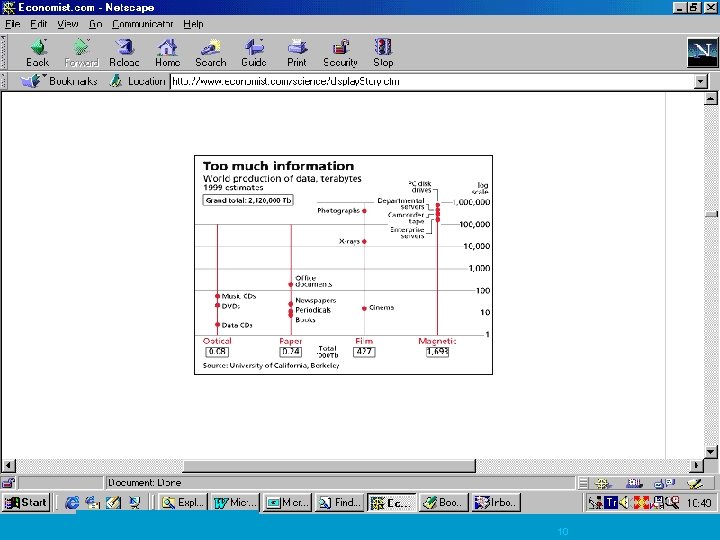The width and height of the screenshot is (720, 540).
Task: Switch to the Find... taskbar window
Action: pyautogui.click(x=340, y=503)
